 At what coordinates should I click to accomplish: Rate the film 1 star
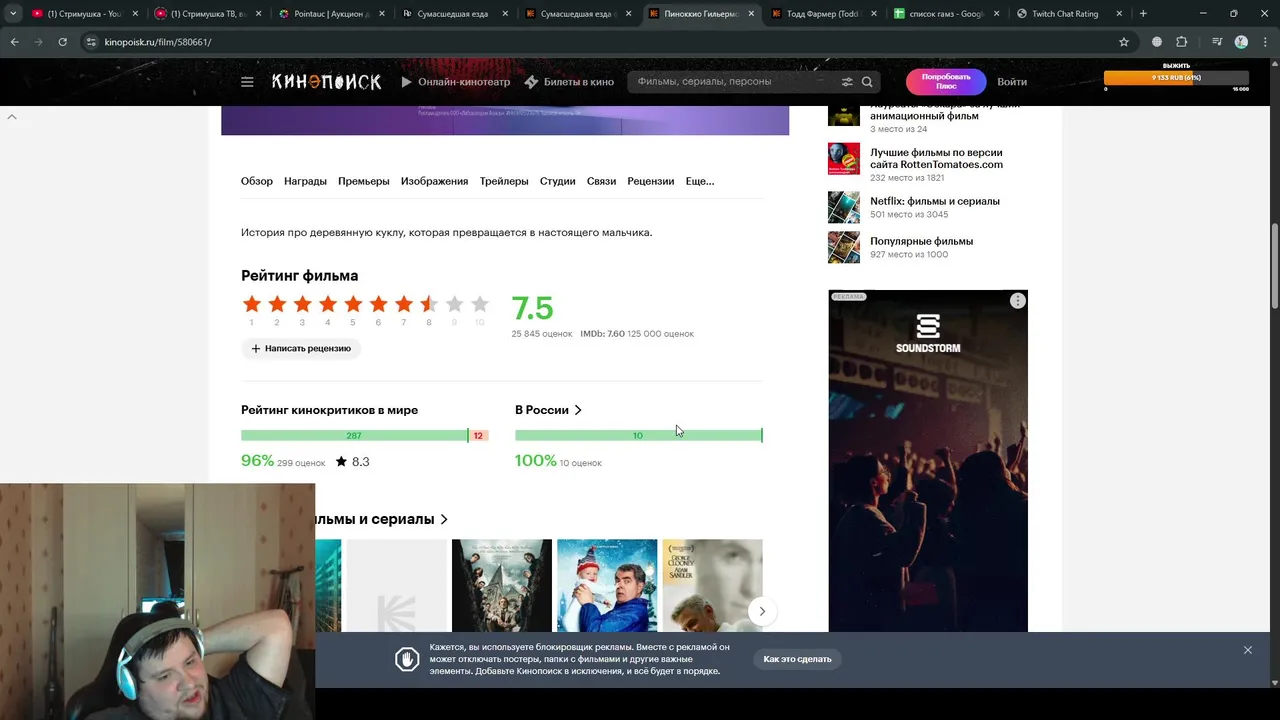tap(252, 304)
